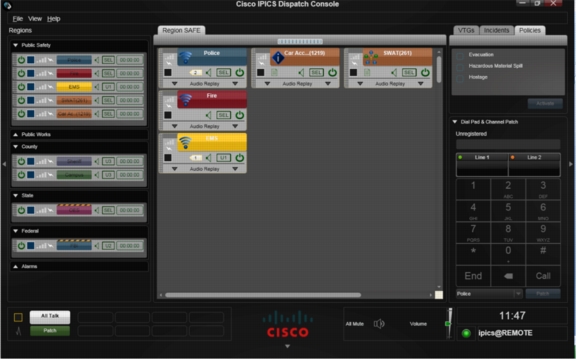Screen dimensions: 578x361
Task: Click the All Talk button
Action: point(50,316)
